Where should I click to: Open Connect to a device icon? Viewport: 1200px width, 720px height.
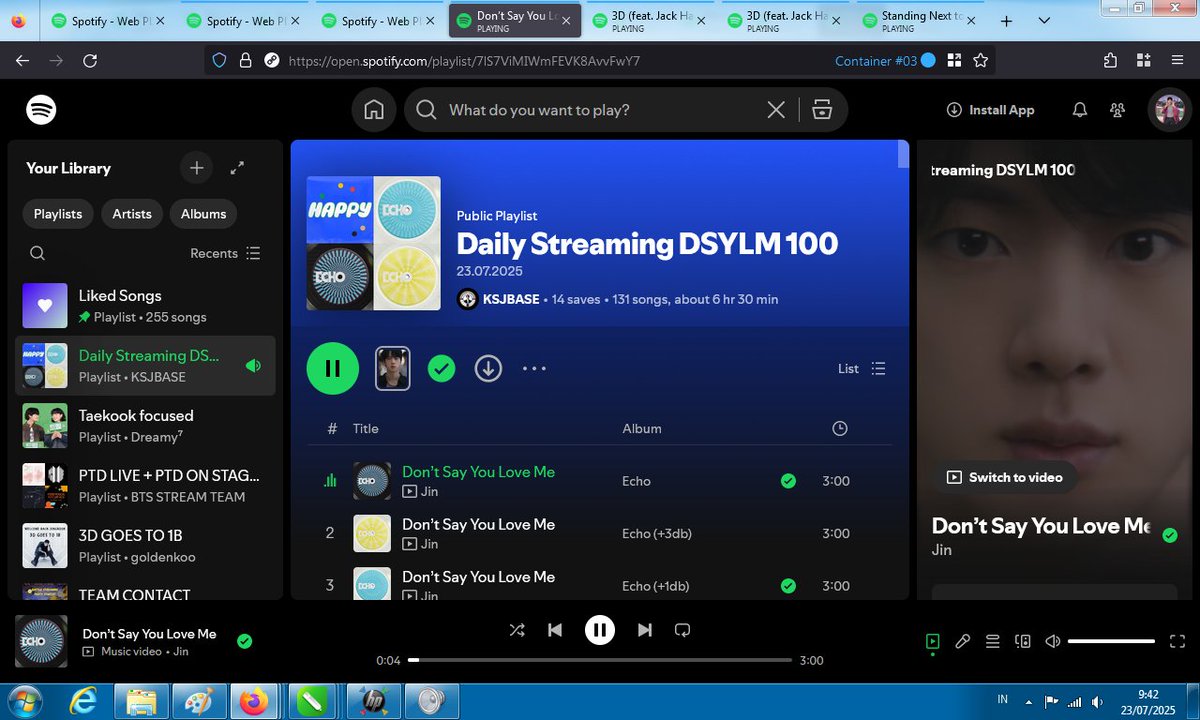[x=1022, y=641]
